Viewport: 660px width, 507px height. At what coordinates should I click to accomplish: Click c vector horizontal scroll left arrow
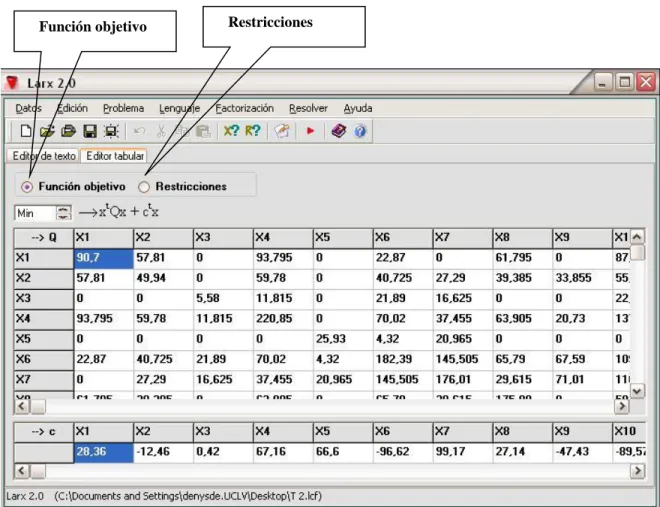[x=22, y=470]
